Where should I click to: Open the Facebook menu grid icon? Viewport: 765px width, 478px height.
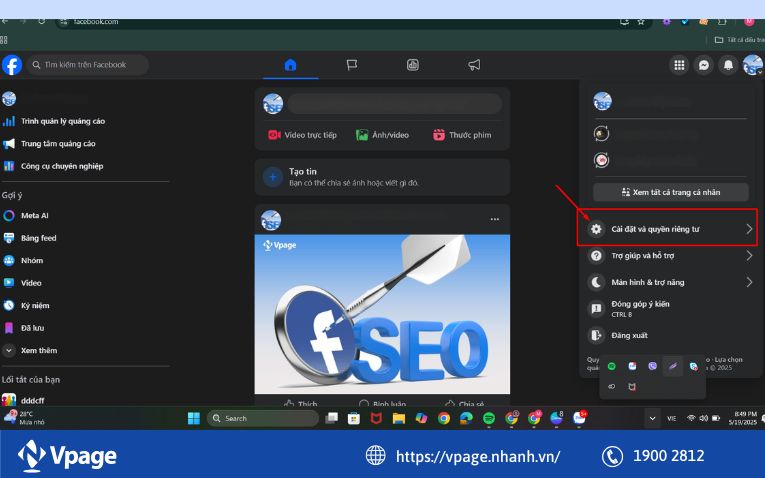click(679, 65)
